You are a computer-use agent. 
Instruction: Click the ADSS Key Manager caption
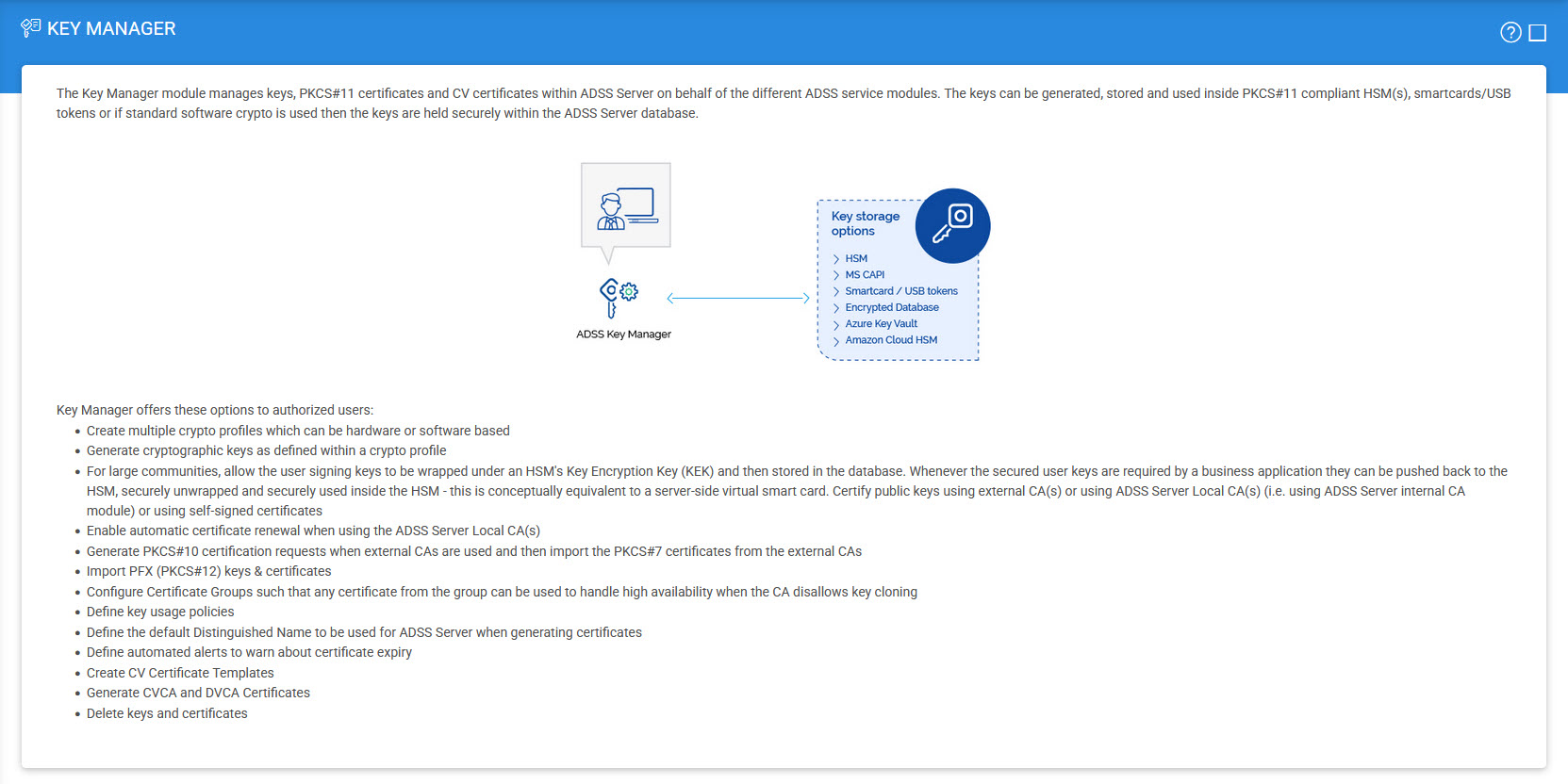[623, 335]
